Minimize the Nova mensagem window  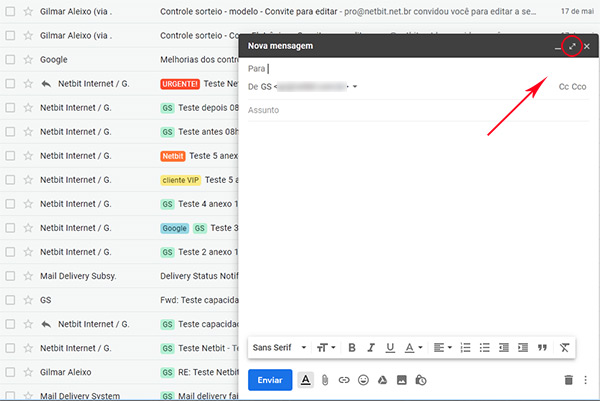pos(558,47)
